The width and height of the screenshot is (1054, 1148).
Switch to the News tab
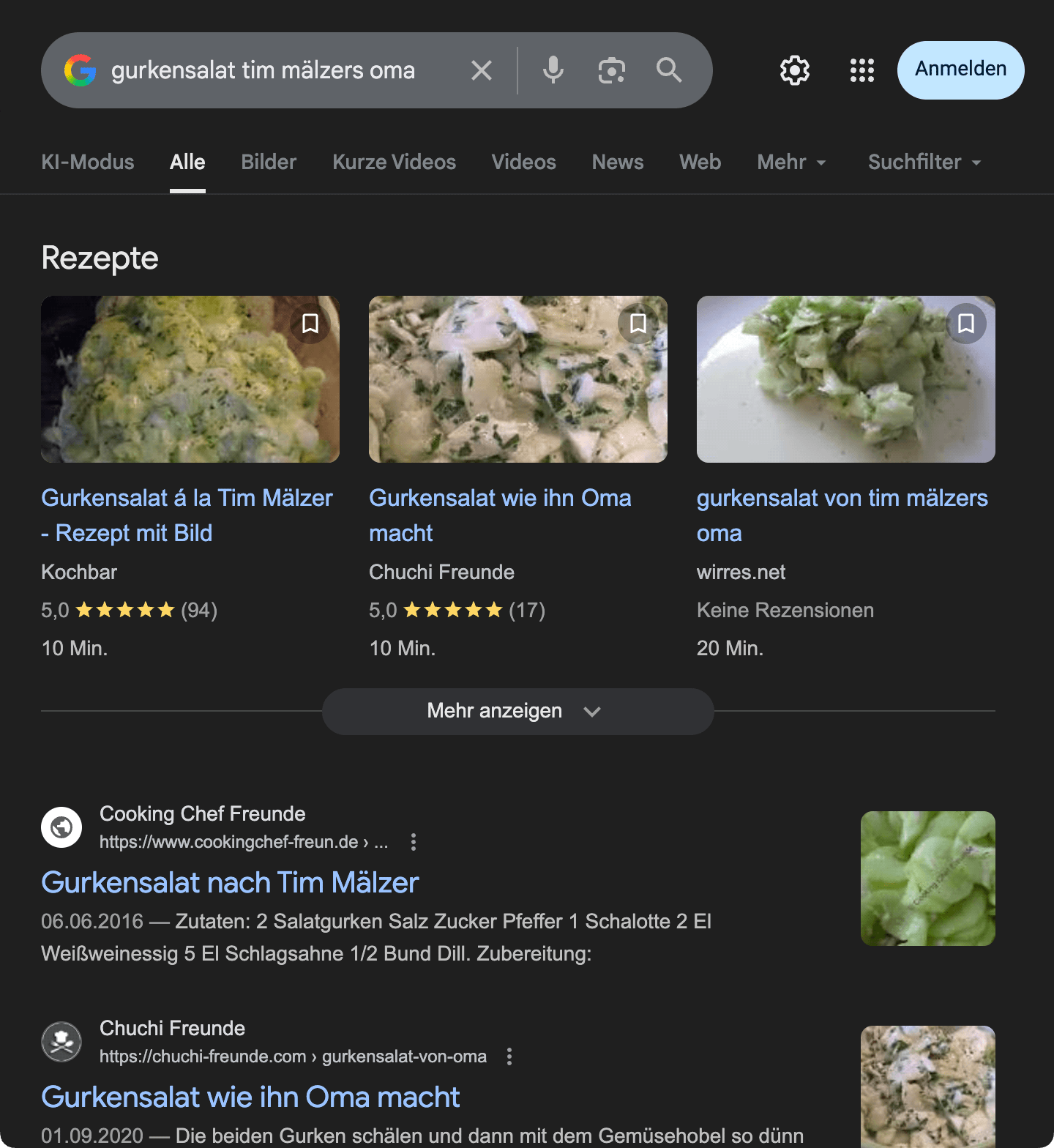coord(618,163)
